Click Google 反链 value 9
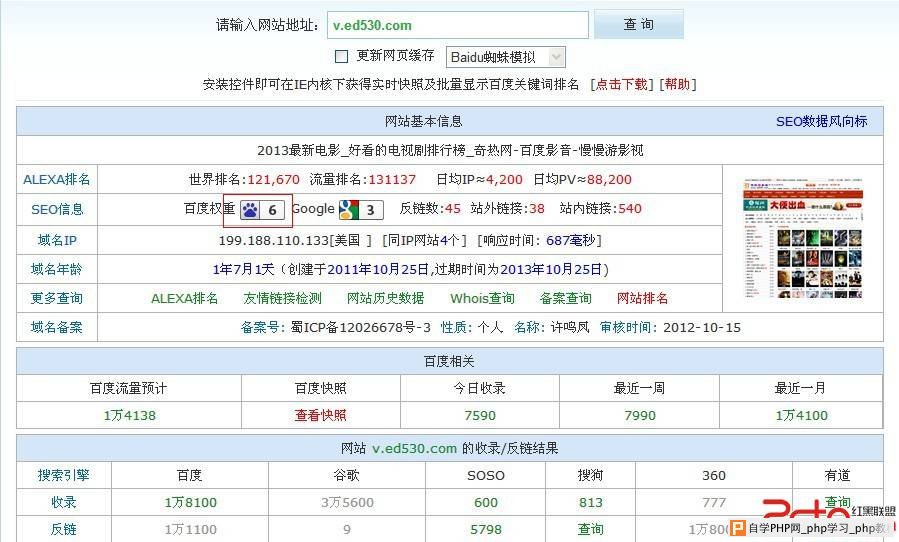This screenshot has height=542, width=899. (347, 529)
